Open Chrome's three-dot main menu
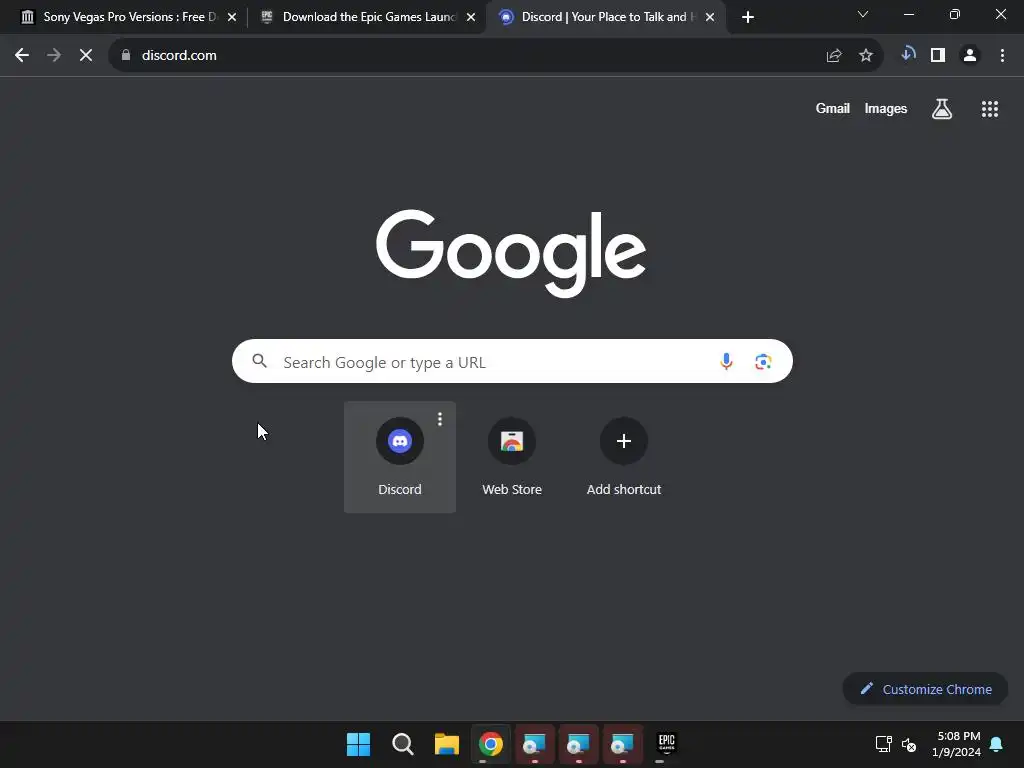1024x768 pixels. pyautogui.click(x=1002, y=56)
